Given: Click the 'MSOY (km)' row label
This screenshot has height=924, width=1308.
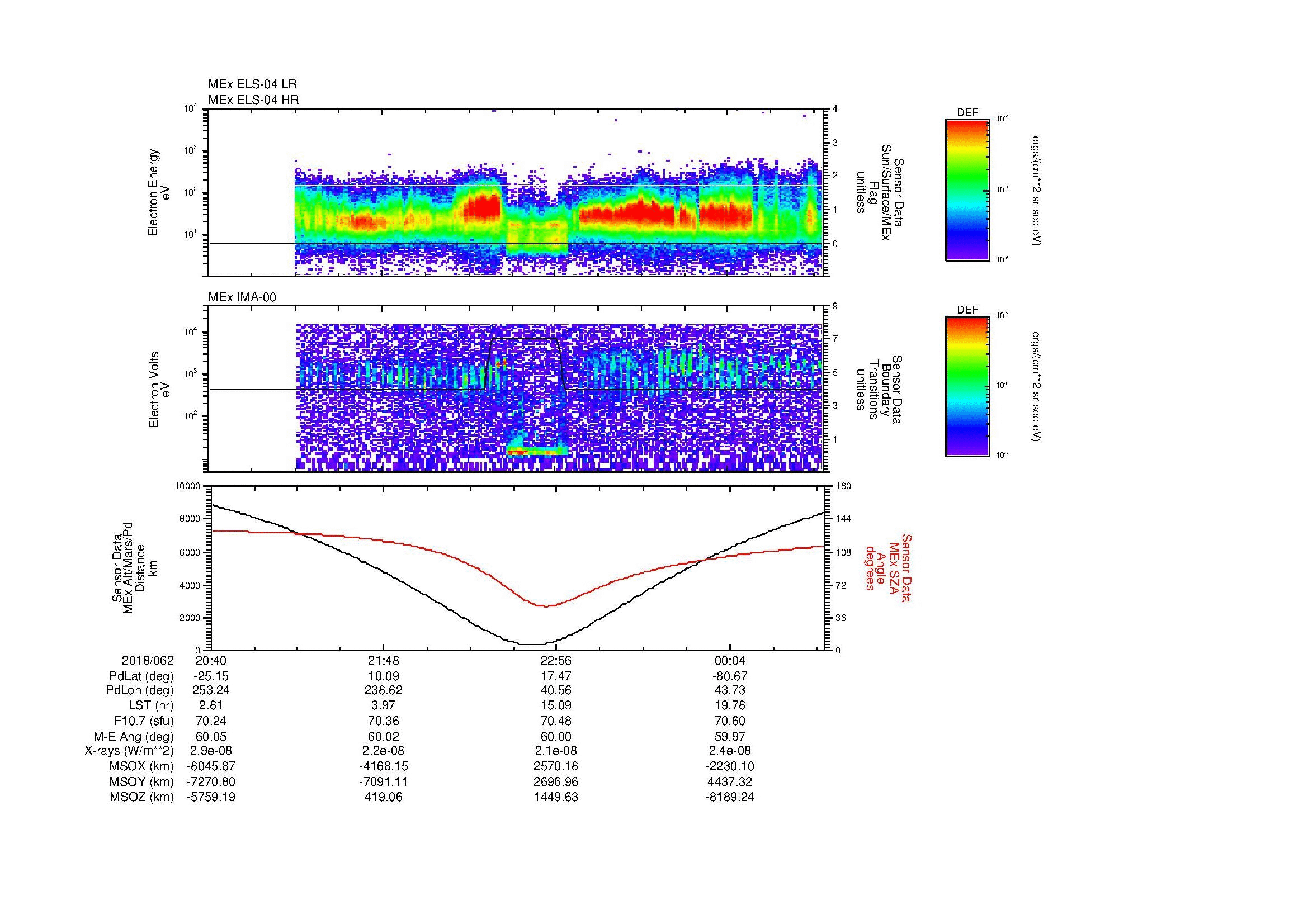Looking at the screenshot, I should tap(142, 781).
